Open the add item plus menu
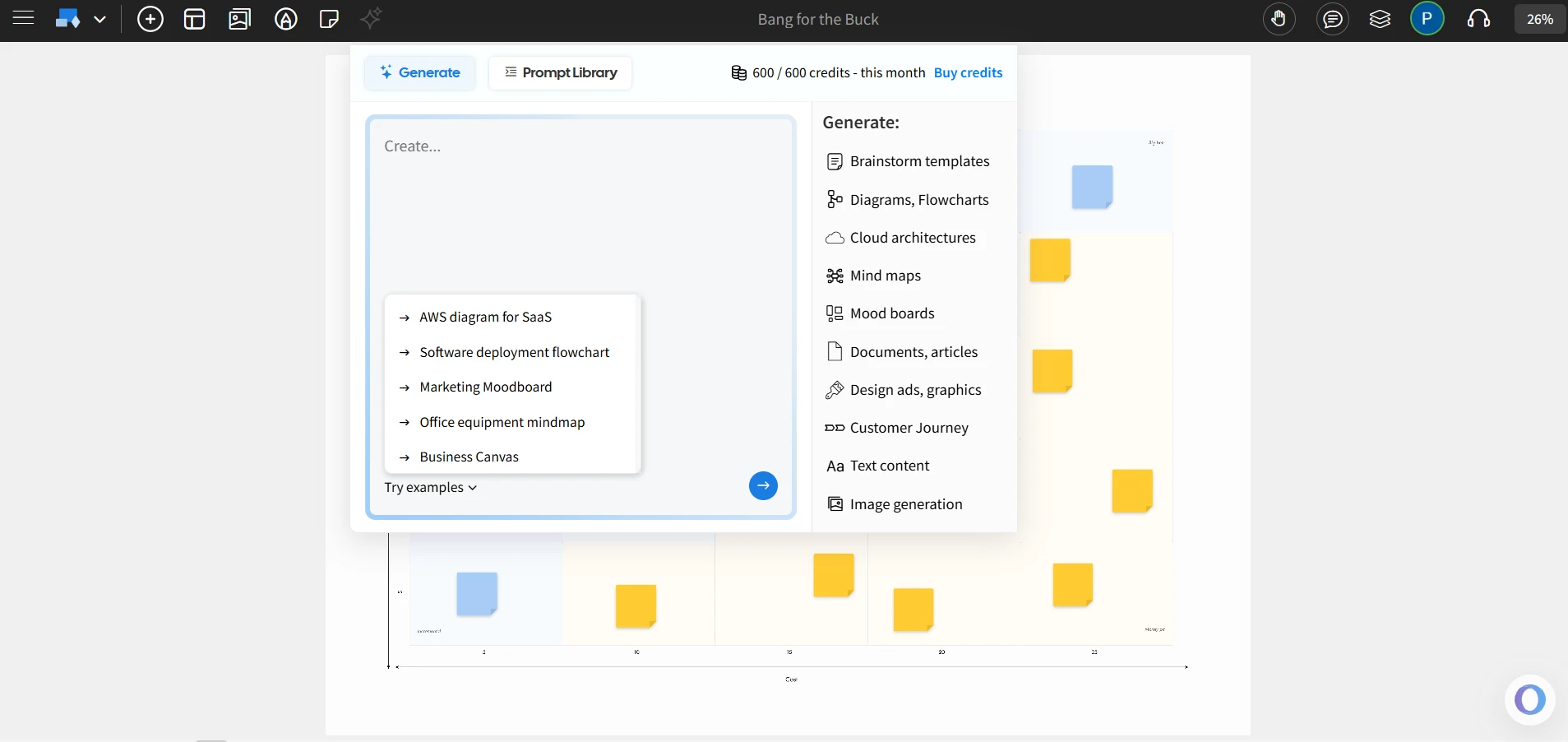Viewport: 1568px width, 742px height. (150, 19)
